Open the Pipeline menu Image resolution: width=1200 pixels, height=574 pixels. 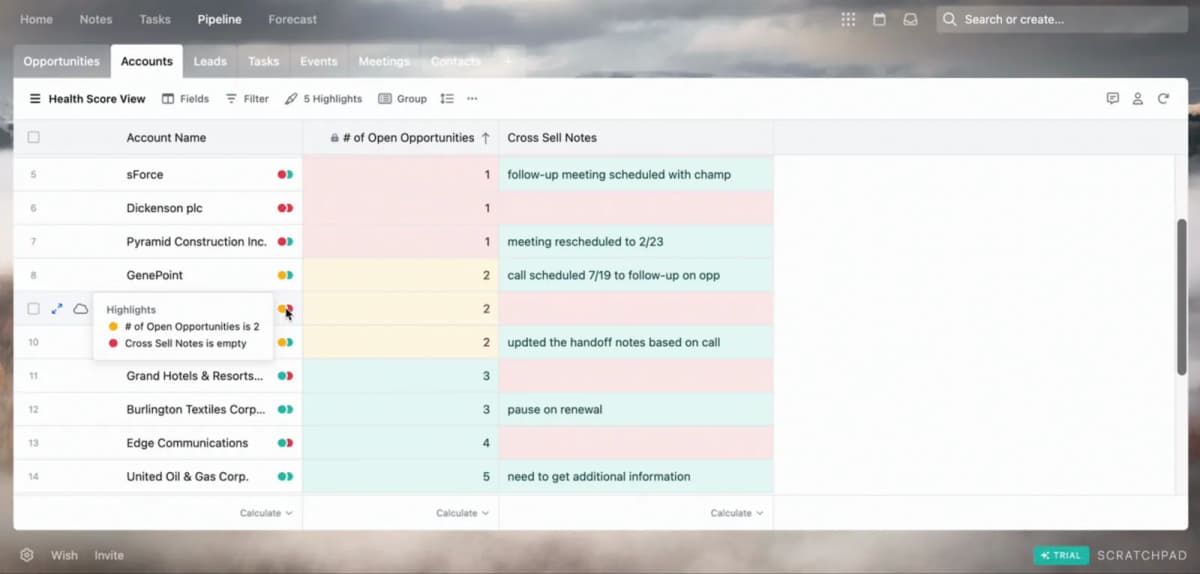[x=219, y=19]
